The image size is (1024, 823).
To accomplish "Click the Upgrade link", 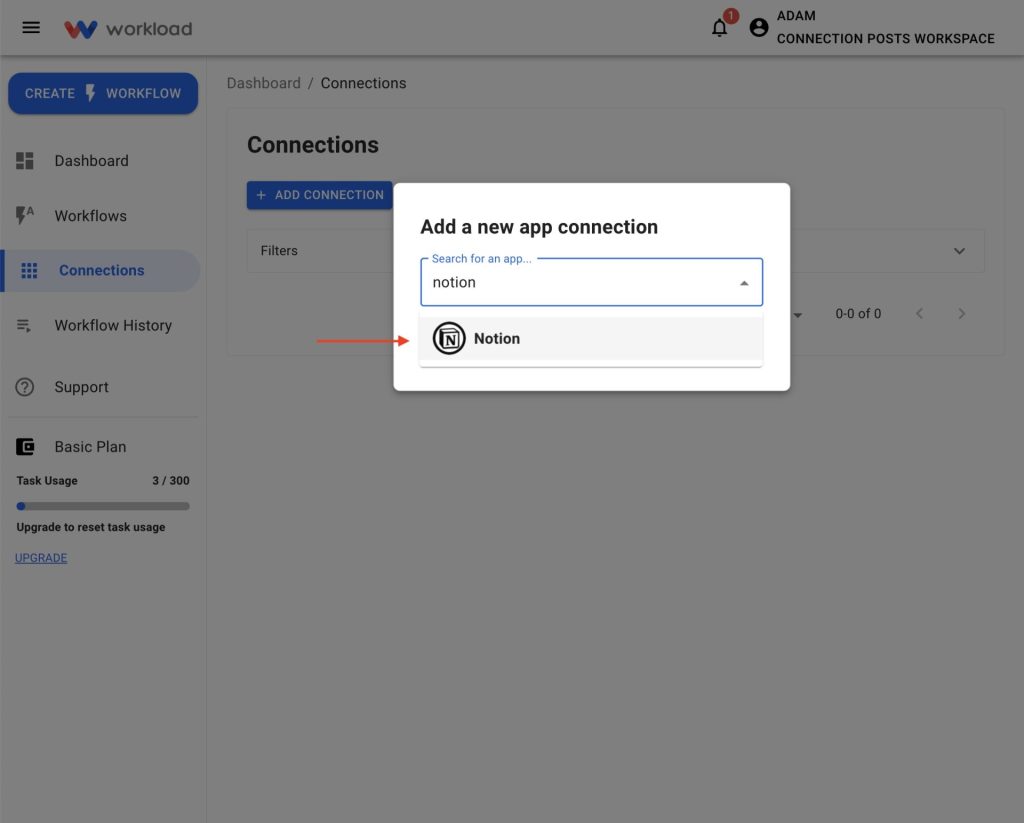I will click(41, 558).
